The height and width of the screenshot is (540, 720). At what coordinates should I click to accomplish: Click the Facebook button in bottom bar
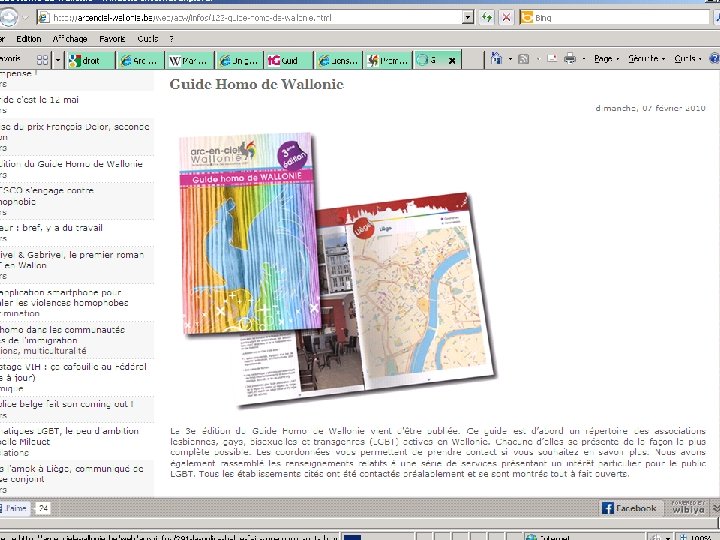(629, 508)
